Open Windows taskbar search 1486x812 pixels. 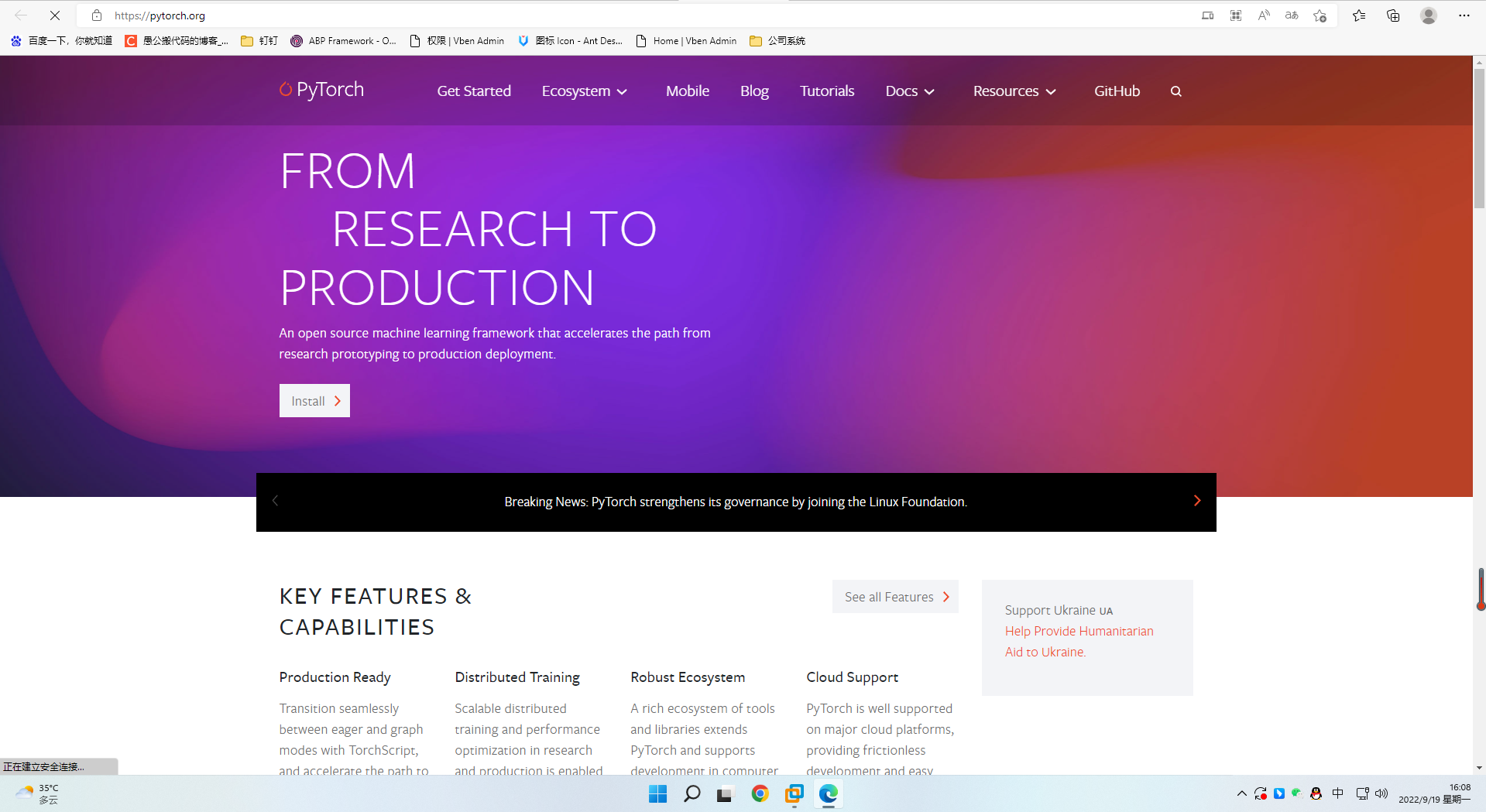[692, 793]
